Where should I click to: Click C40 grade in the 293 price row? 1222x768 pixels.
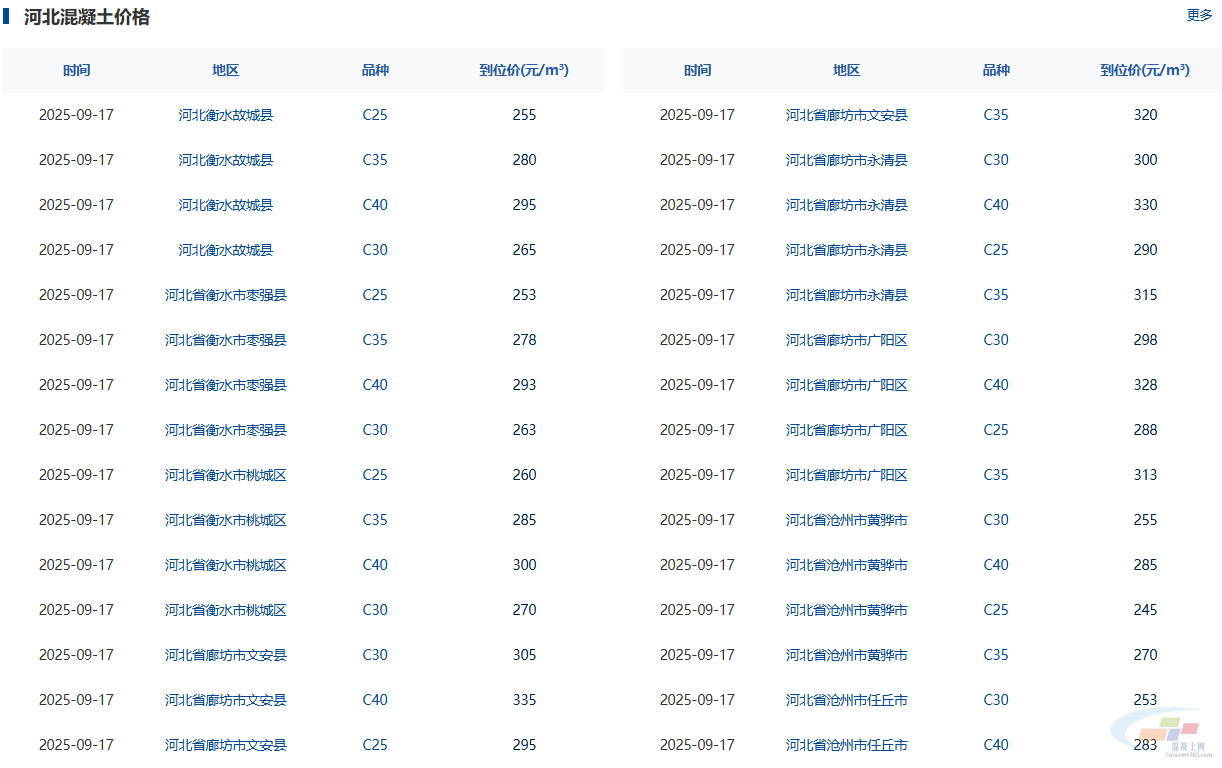[375, 385]
